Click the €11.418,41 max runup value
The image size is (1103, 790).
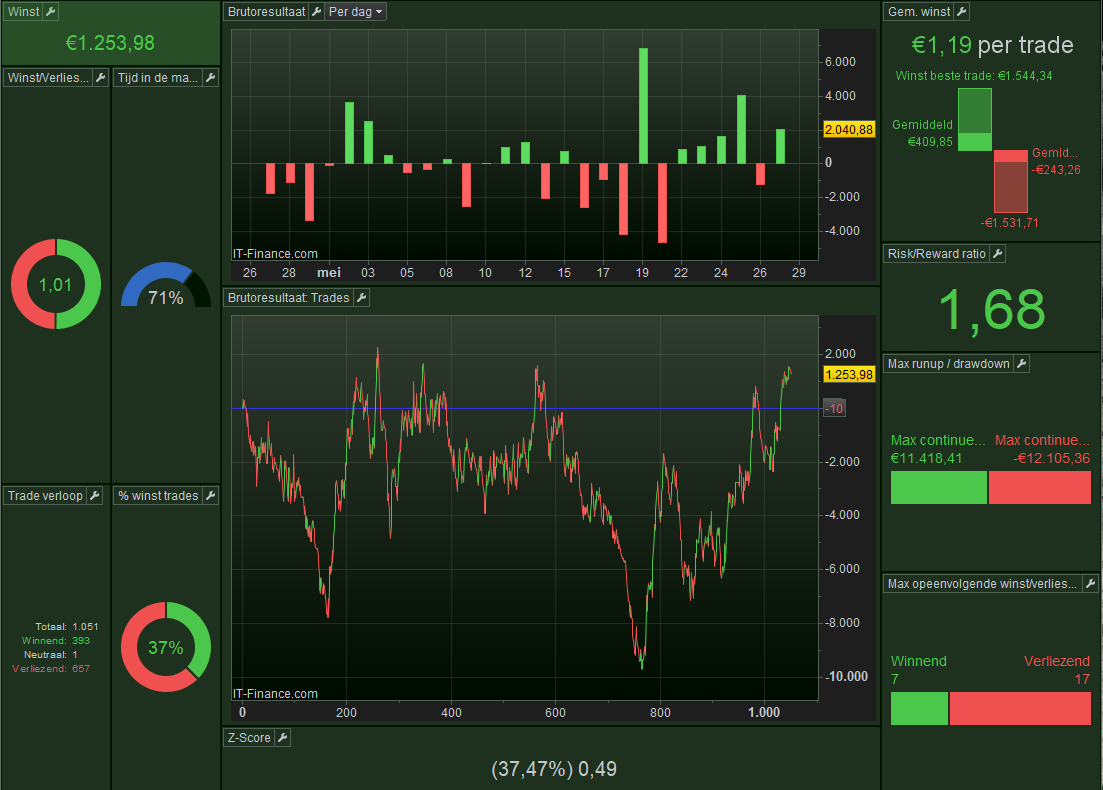click(x=926, y=458)
